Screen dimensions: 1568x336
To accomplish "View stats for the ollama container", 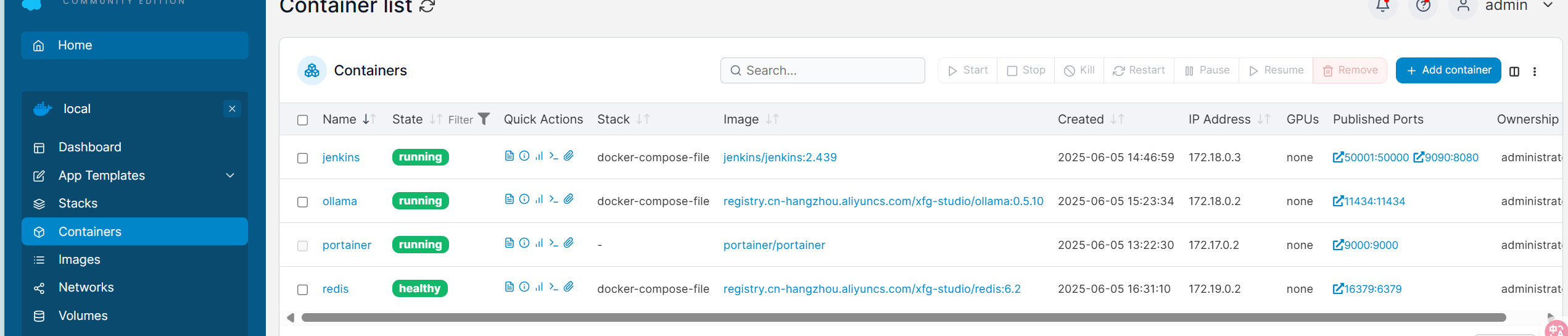I will click(x=539, y=199).
